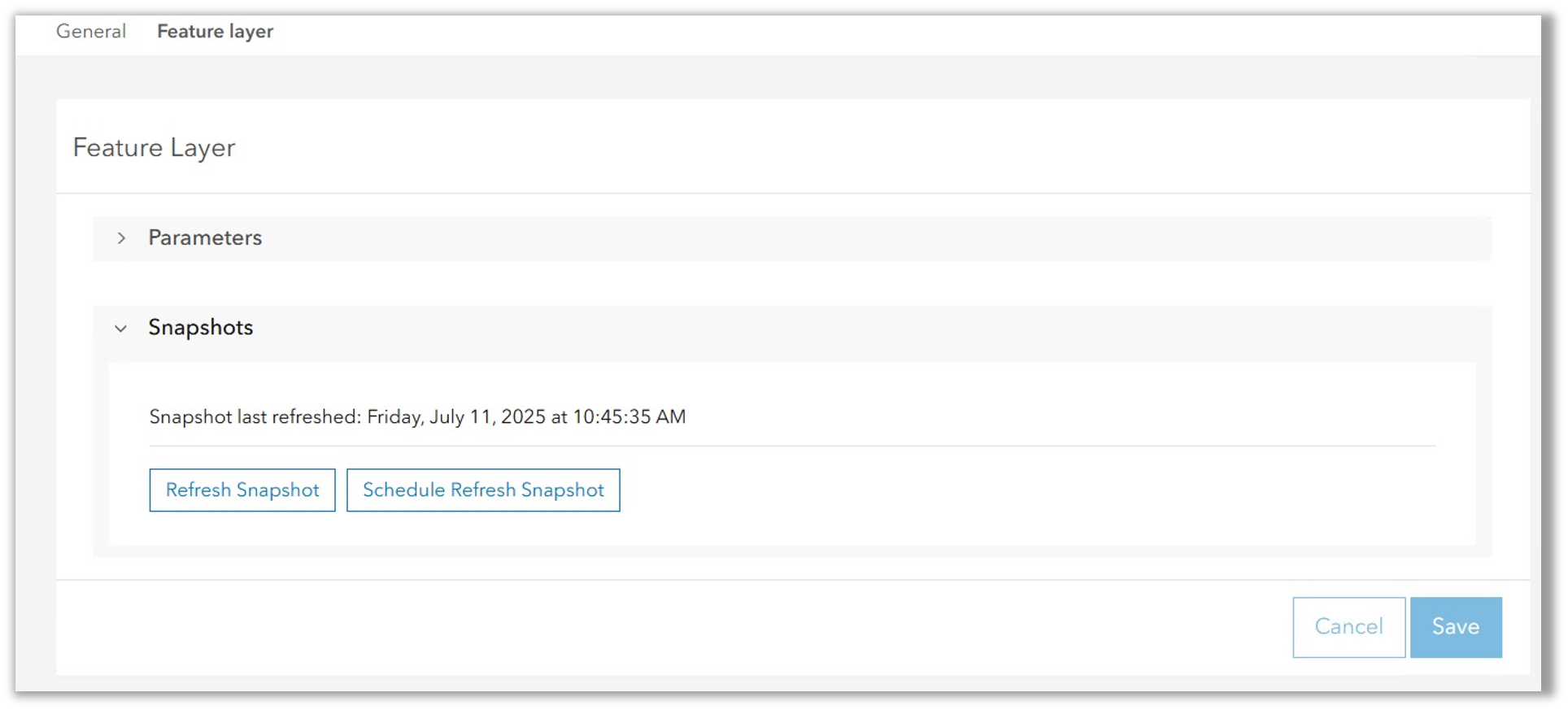Click the down-arrow icon next to Snapshots
Screen dimensions: 1568x710
coord(121,329)
